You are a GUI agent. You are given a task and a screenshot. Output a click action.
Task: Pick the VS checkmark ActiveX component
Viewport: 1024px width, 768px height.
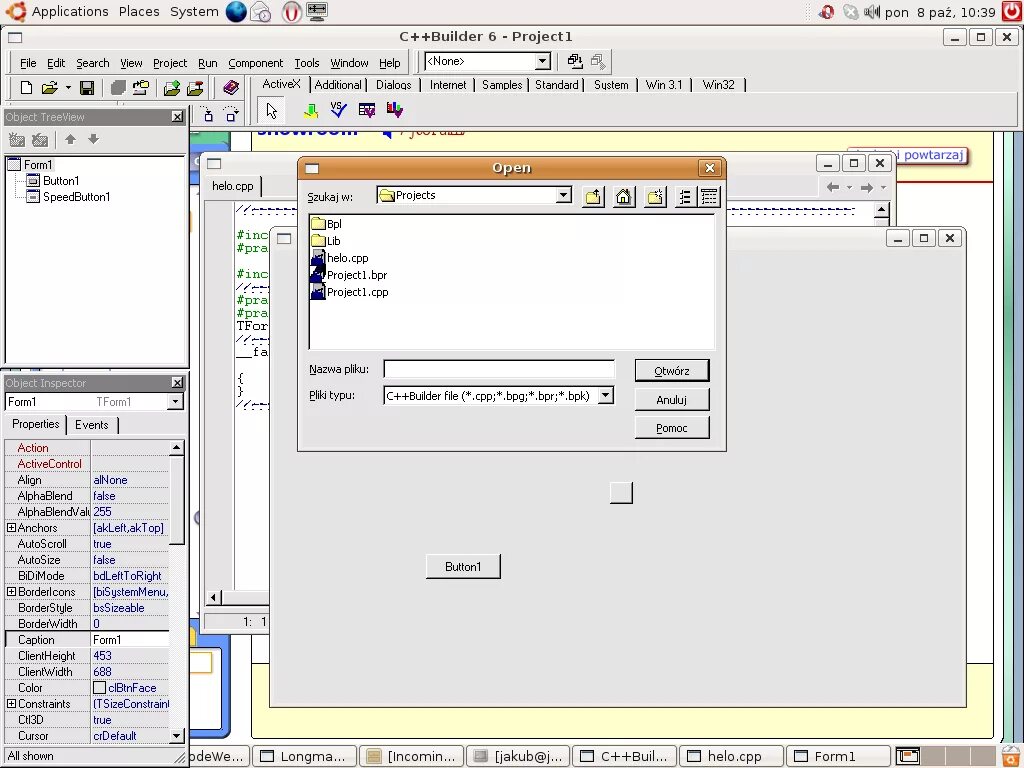coord(338,110)
